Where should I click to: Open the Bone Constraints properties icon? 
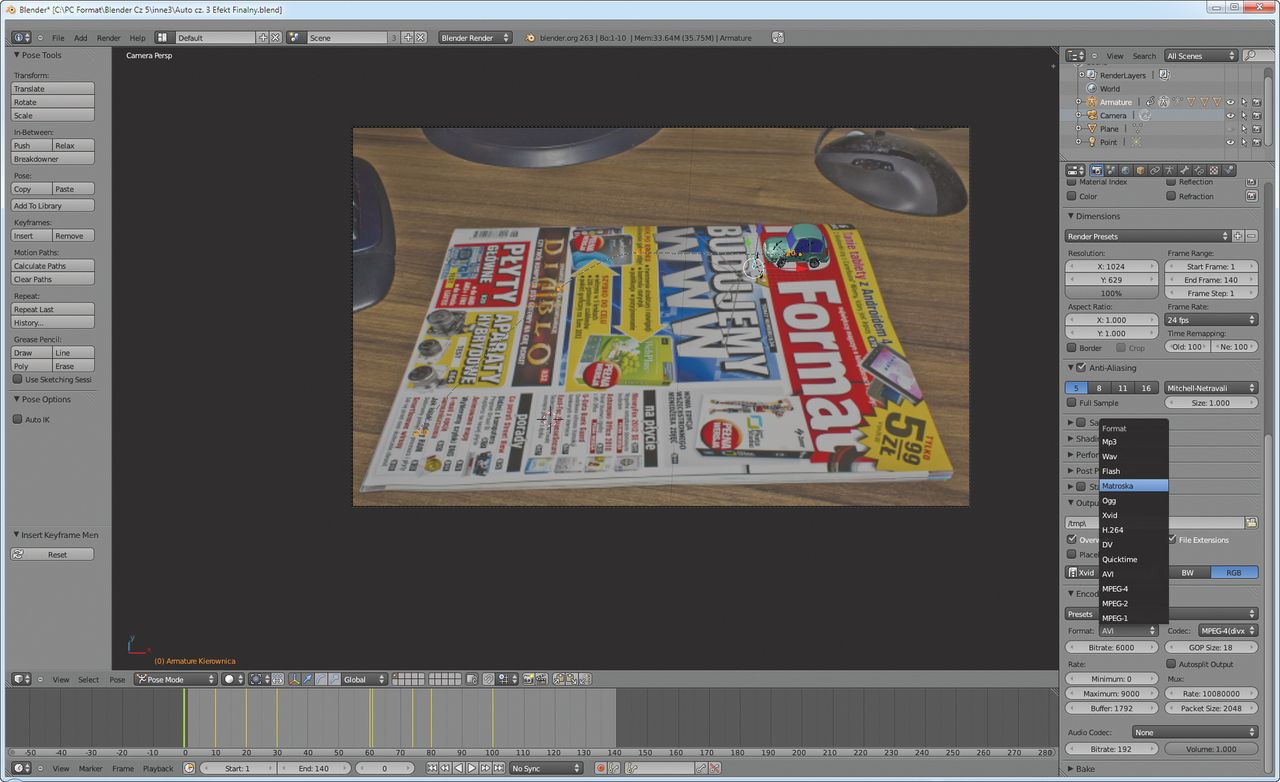(1199, 170)
